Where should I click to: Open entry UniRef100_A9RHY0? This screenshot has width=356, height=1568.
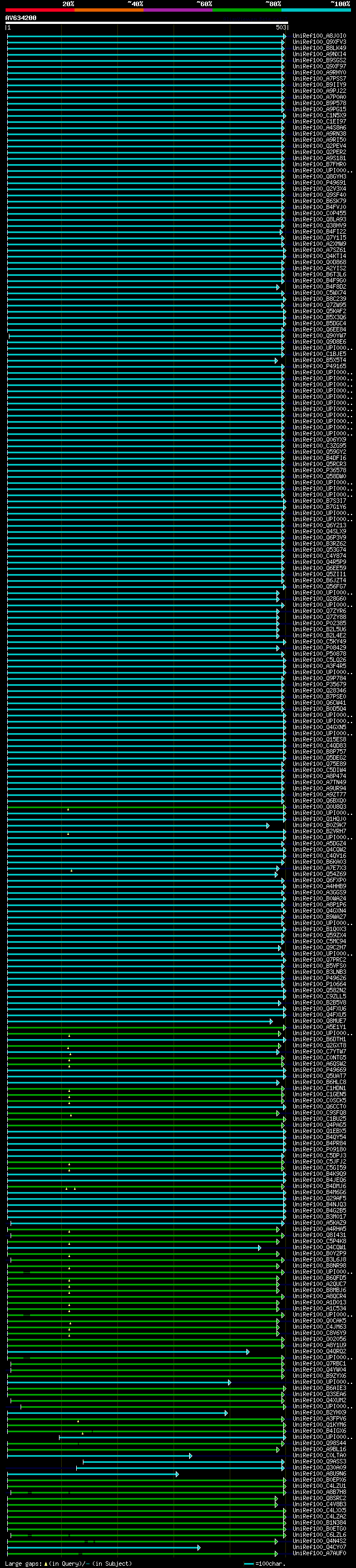[x=319, y=72]
